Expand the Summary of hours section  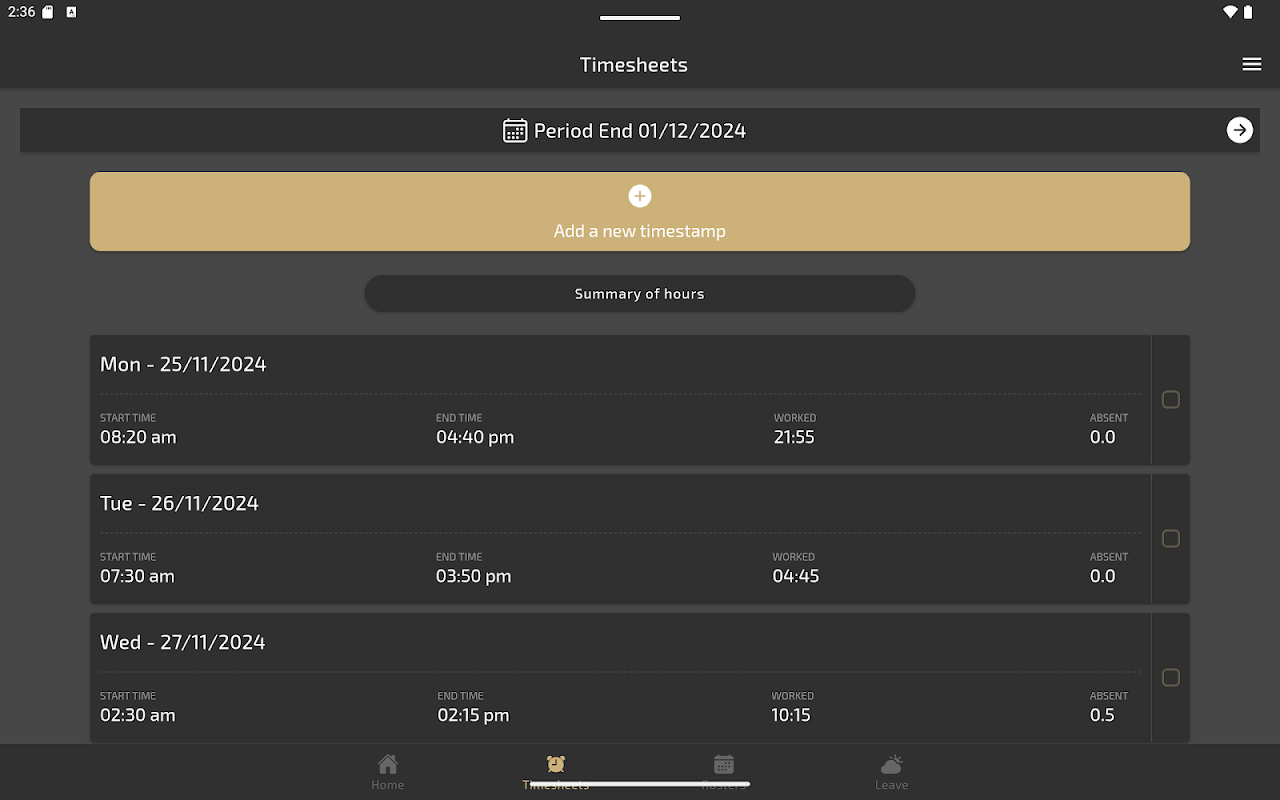[x=640, y=294]
